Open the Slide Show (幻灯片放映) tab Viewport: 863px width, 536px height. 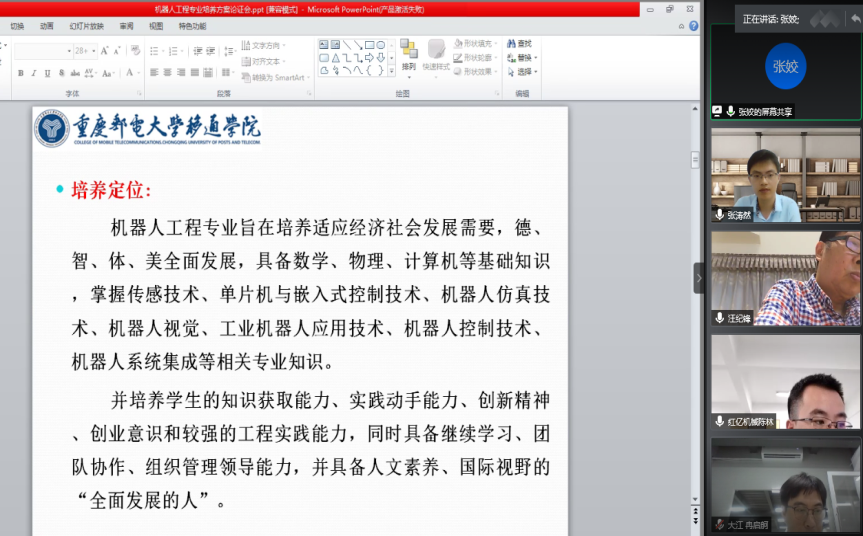[86, 26]
